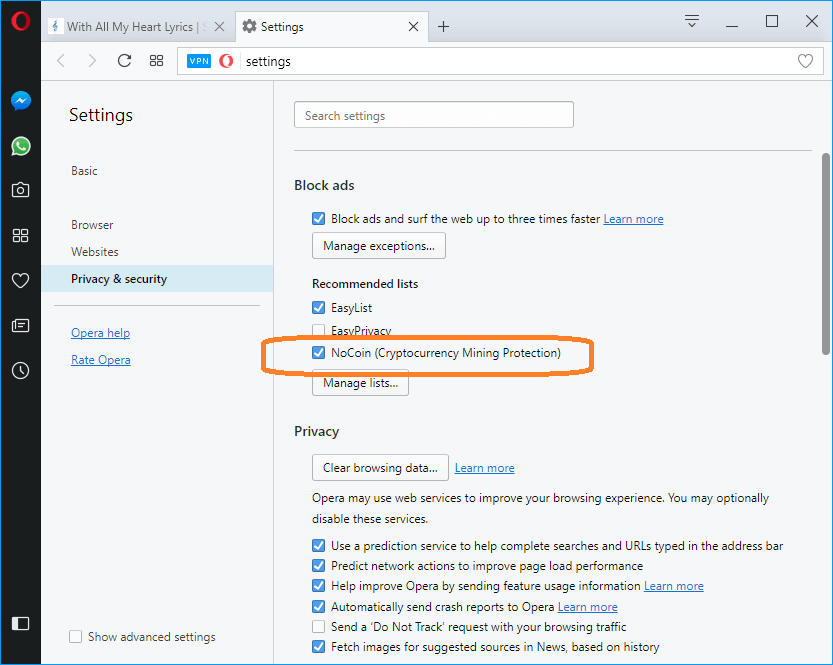The width and height of the screenshot is (833, 665).
Task: Go back using the back arrow
Action: (x=61, y=61)
